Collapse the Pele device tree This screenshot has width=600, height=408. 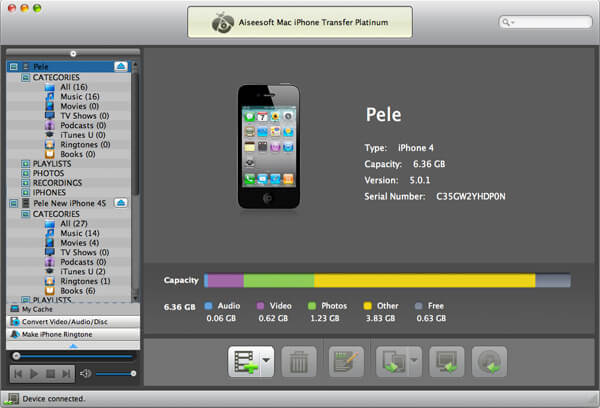(14, 67)
